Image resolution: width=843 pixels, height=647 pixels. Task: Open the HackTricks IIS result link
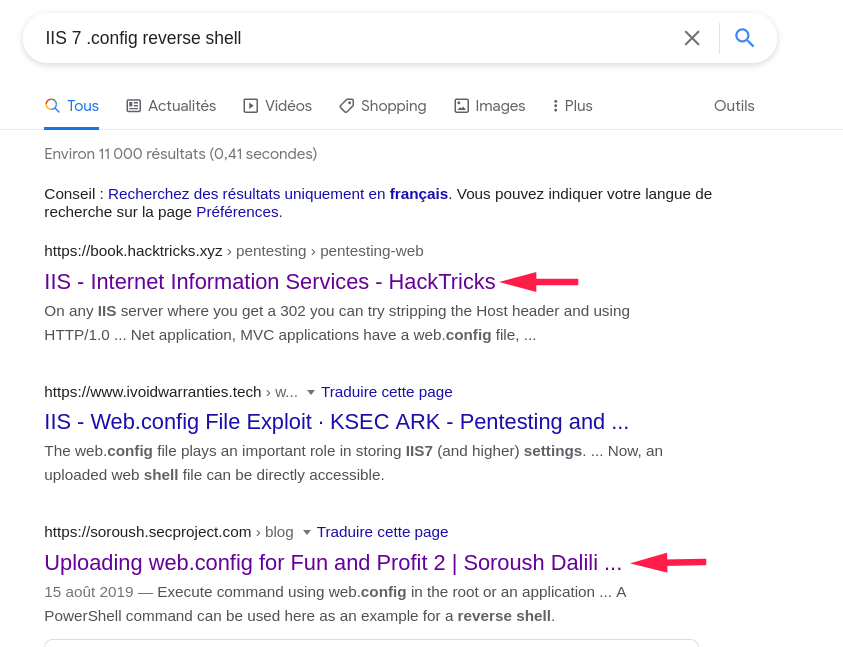click(270, 282)
